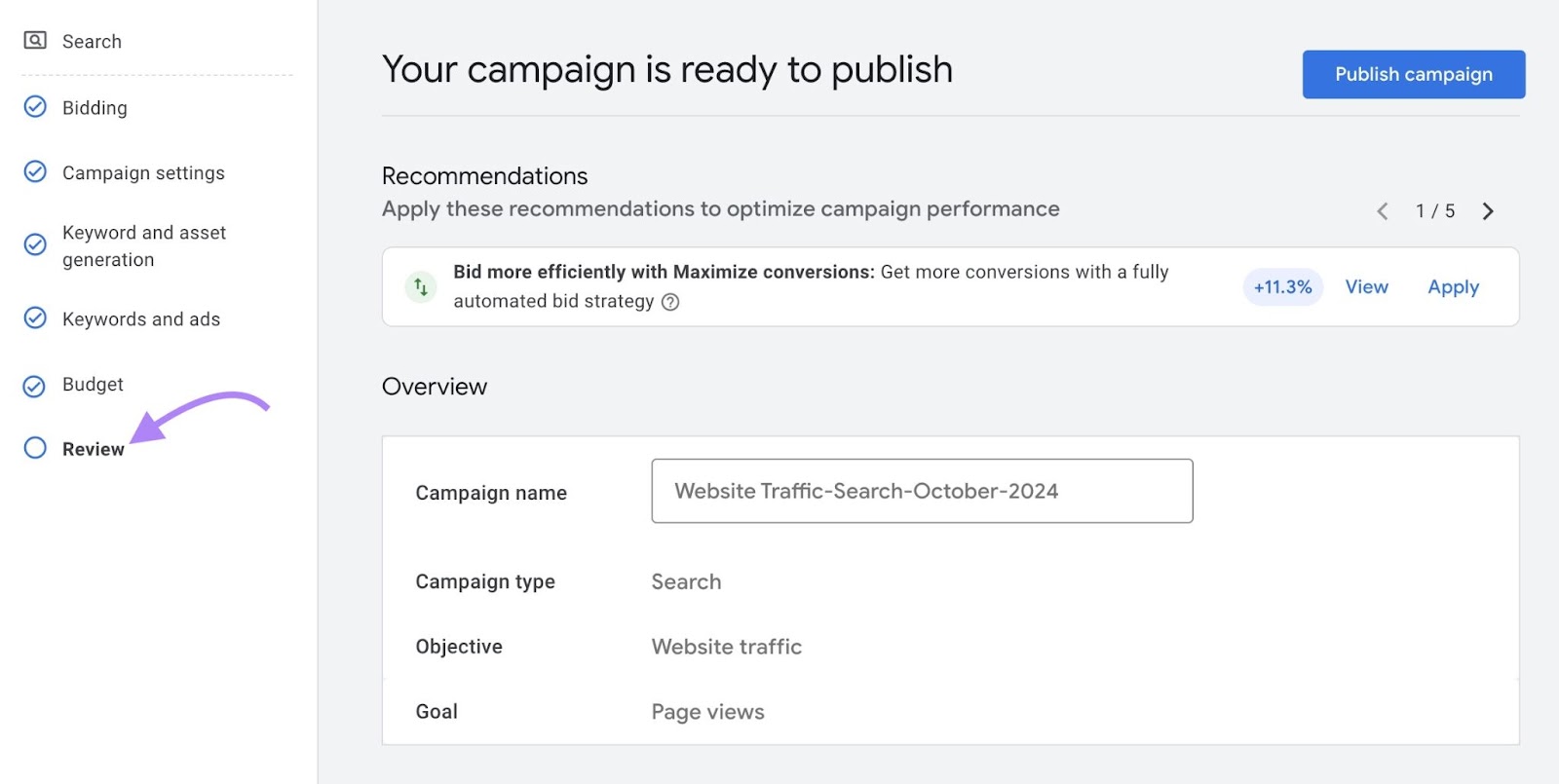Click the blue checkmark beside Bidding
The image size is (1559, 784).
[35, 107]
